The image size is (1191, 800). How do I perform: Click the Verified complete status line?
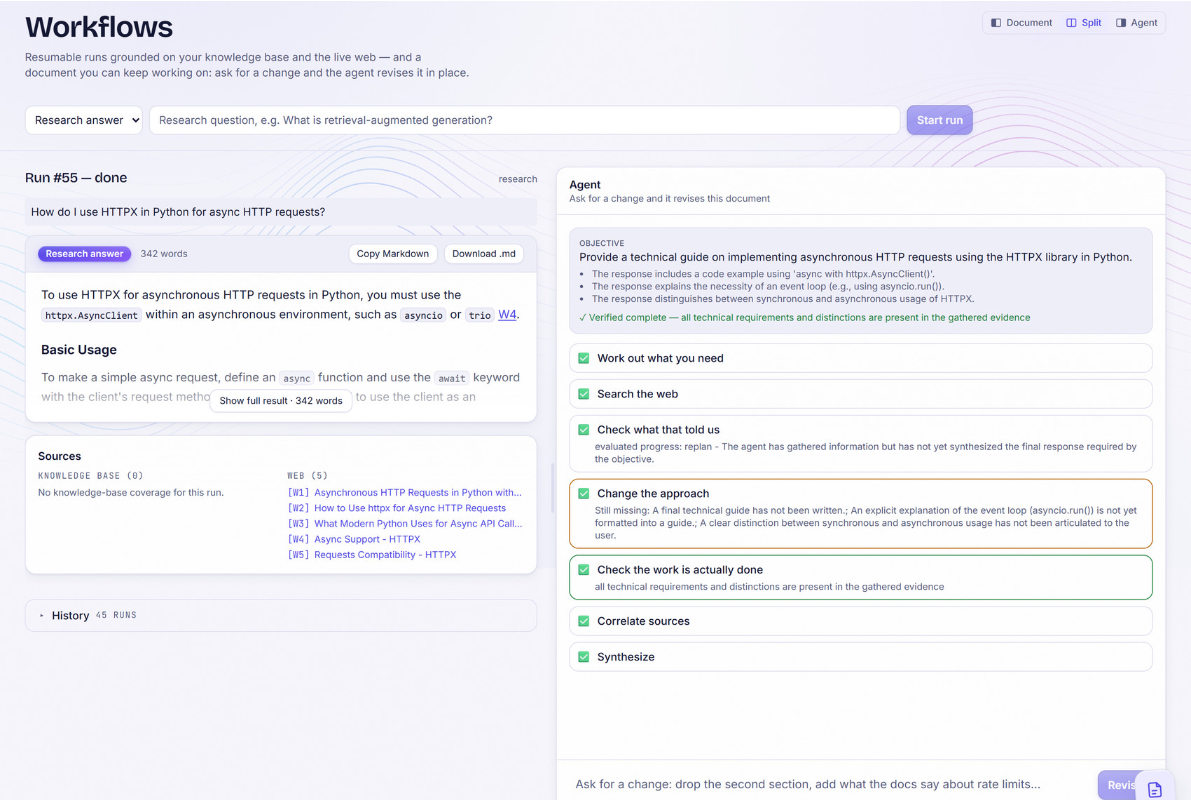coord(804,318)
